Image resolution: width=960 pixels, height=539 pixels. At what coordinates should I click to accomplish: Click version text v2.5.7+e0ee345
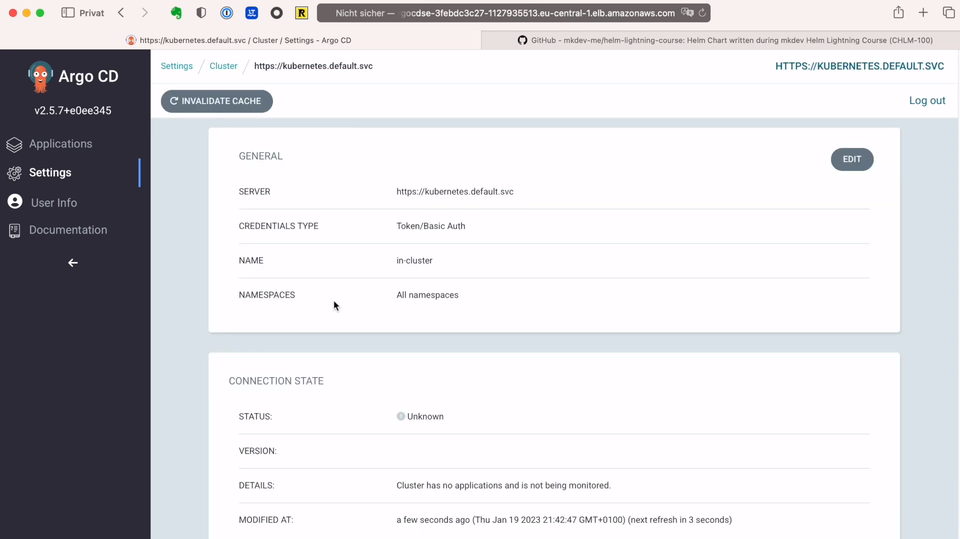pyautogui.click(x=73, y=111)
